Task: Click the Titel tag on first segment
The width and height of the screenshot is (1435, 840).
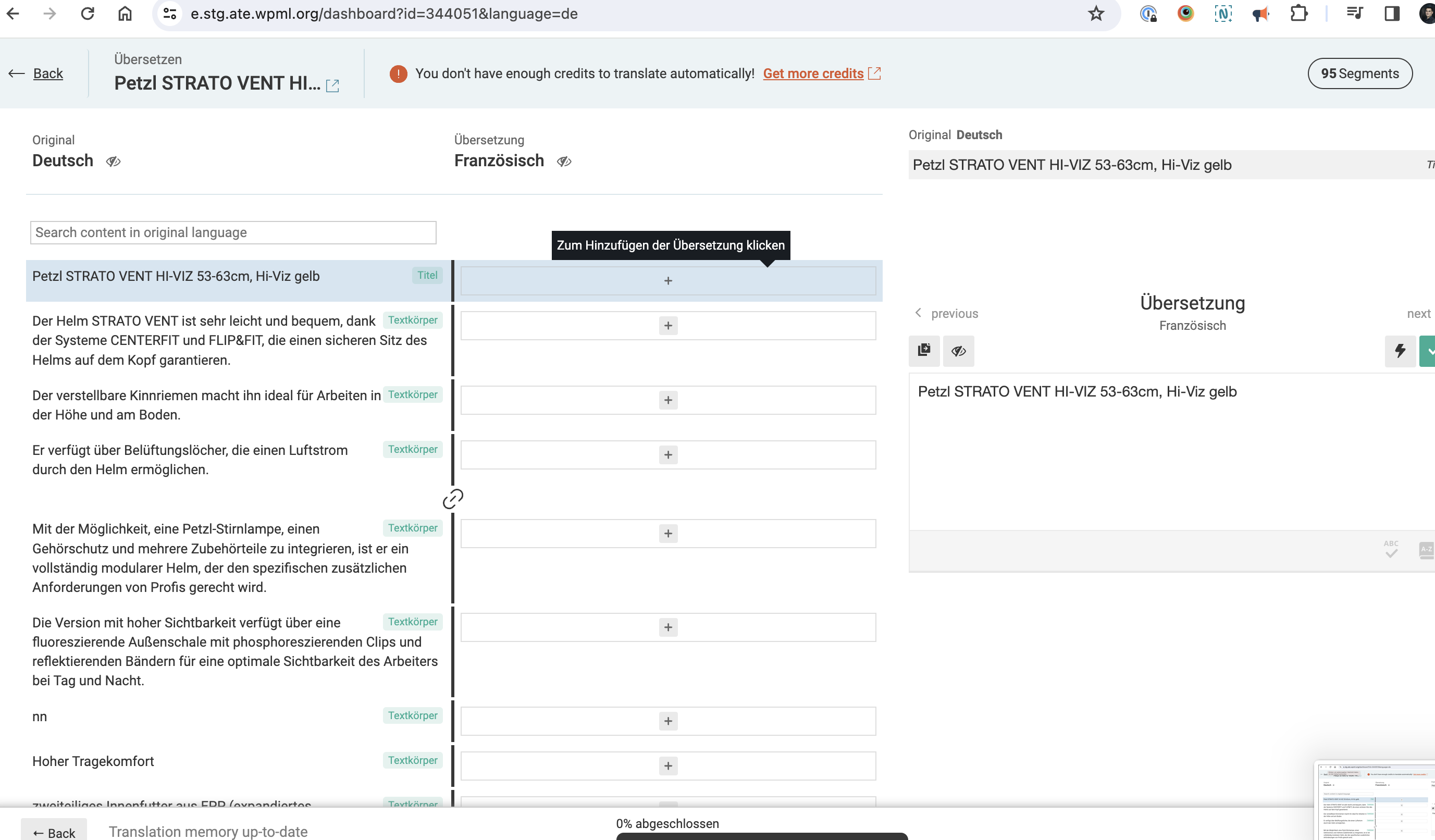Action: point(427,275)
